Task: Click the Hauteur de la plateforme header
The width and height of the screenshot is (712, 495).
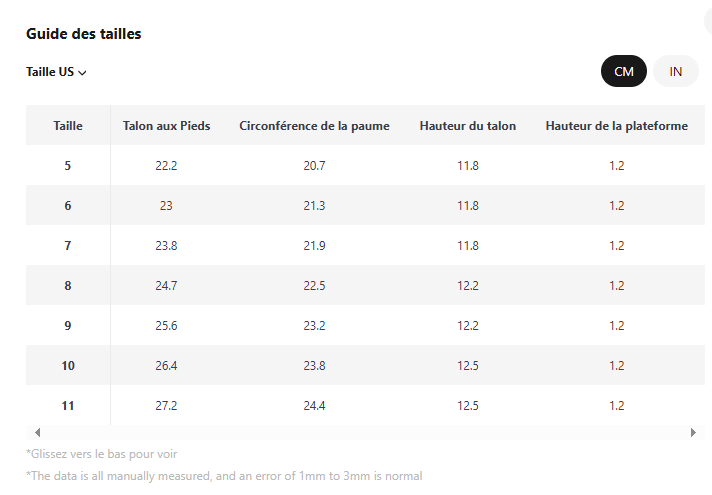Action: (x=617, y=126)
